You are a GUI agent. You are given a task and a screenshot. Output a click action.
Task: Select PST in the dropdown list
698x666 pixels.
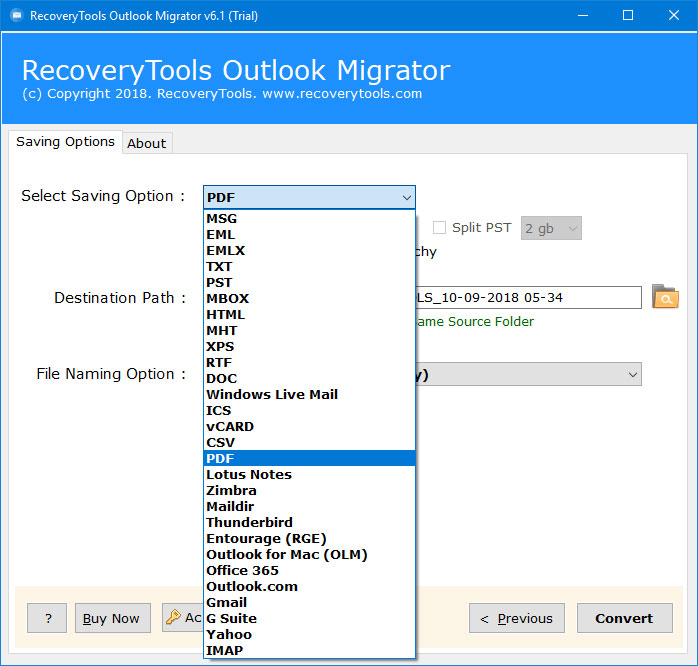click(309, 283)
